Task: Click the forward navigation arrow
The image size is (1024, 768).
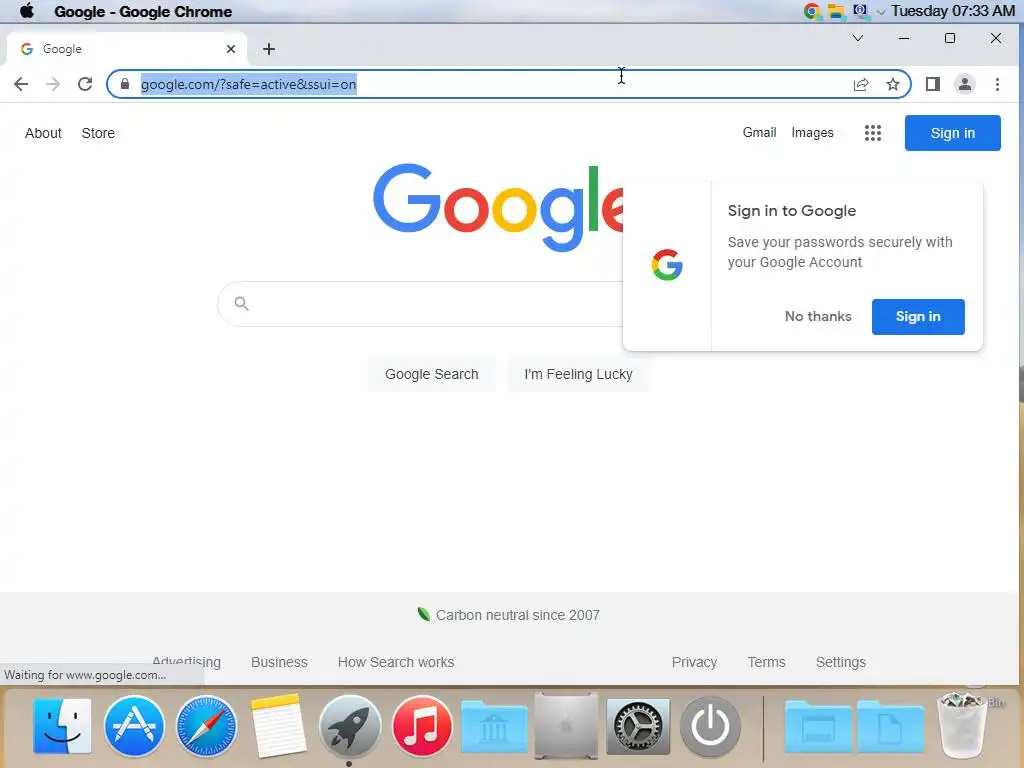Action: pos(53,84)
